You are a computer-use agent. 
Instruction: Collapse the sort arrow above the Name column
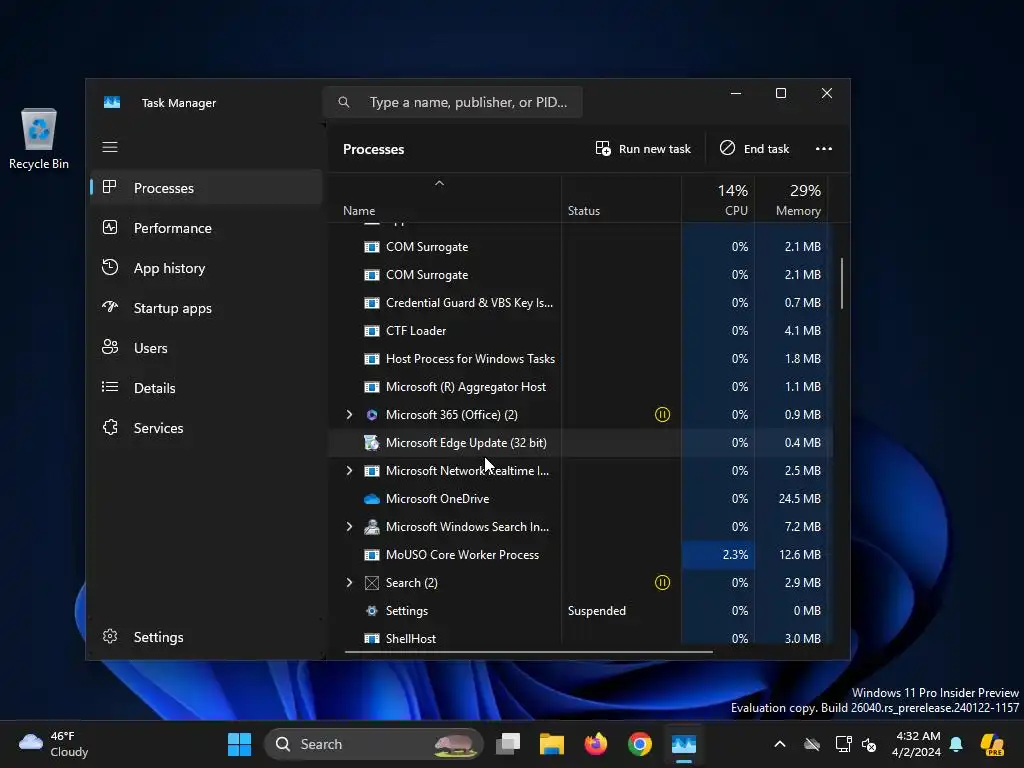[x=440, y=184]
